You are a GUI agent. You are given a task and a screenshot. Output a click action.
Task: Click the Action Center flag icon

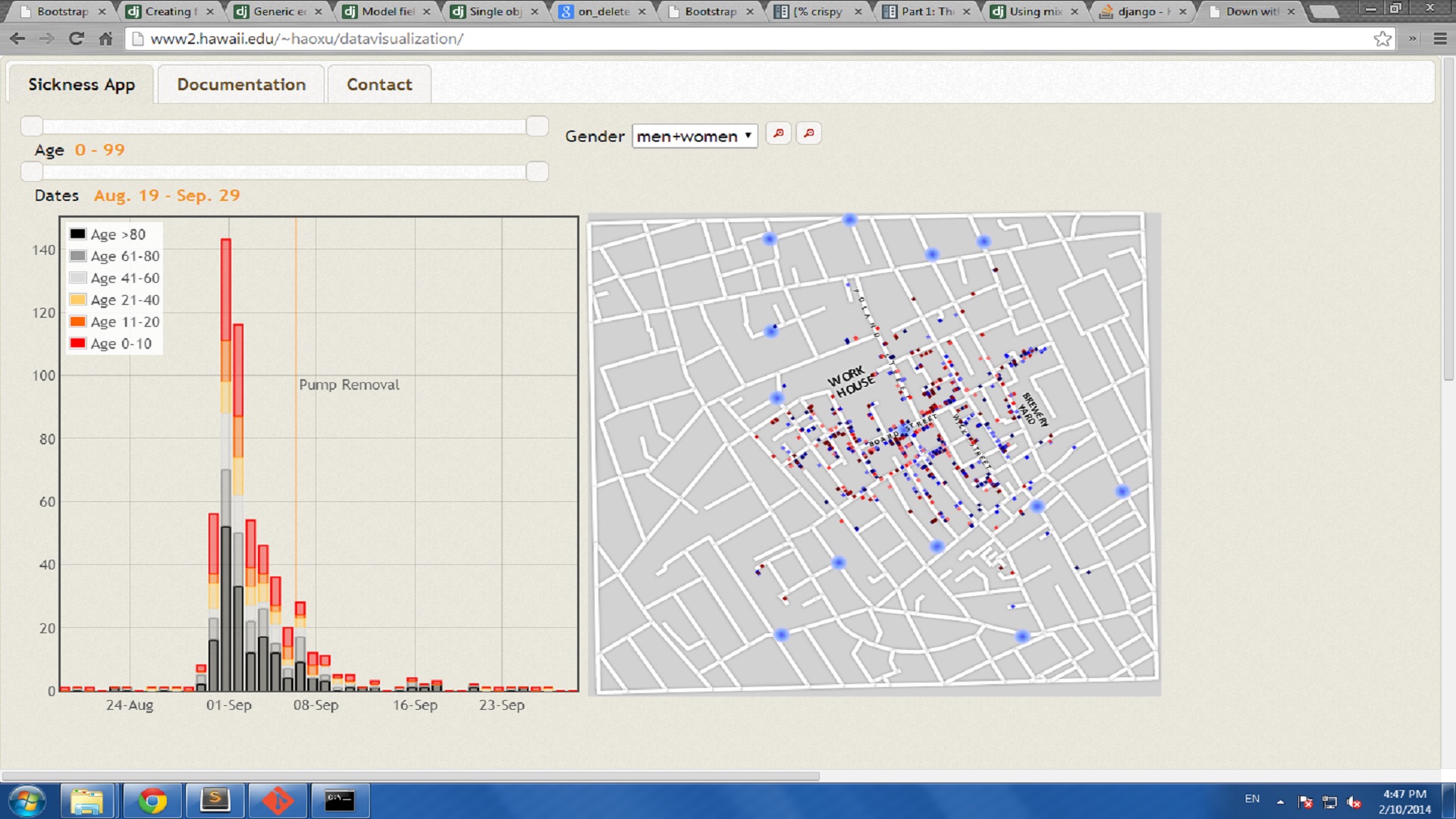pos(1305,802)
